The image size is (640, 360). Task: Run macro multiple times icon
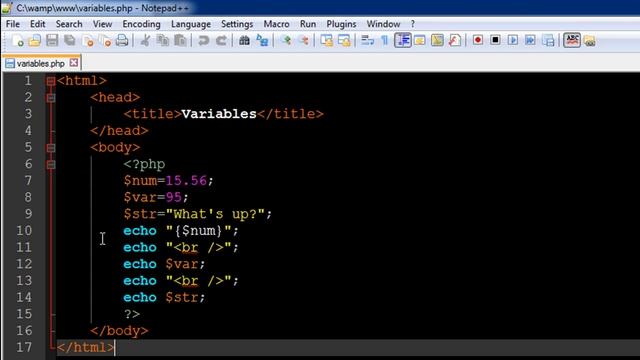point(530,40)
